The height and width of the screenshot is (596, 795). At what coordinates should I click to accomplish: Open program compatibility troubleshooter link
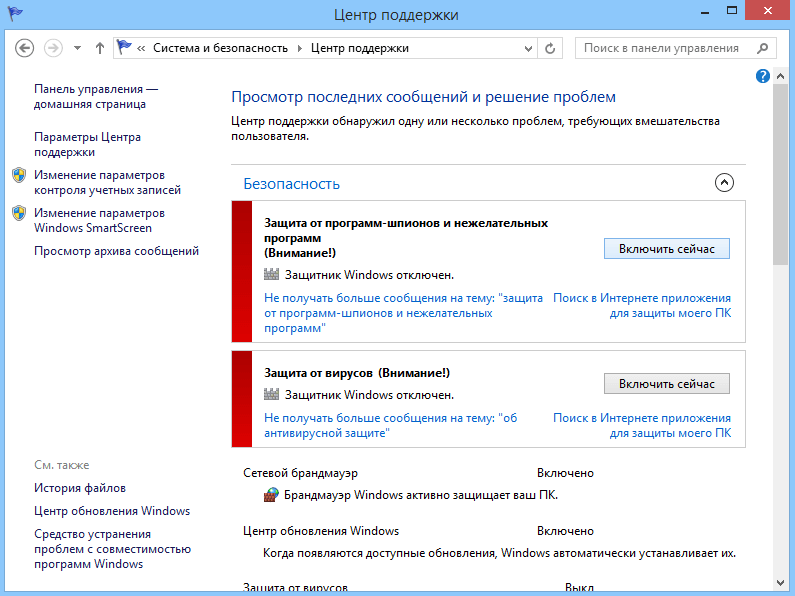pos(113,549)
